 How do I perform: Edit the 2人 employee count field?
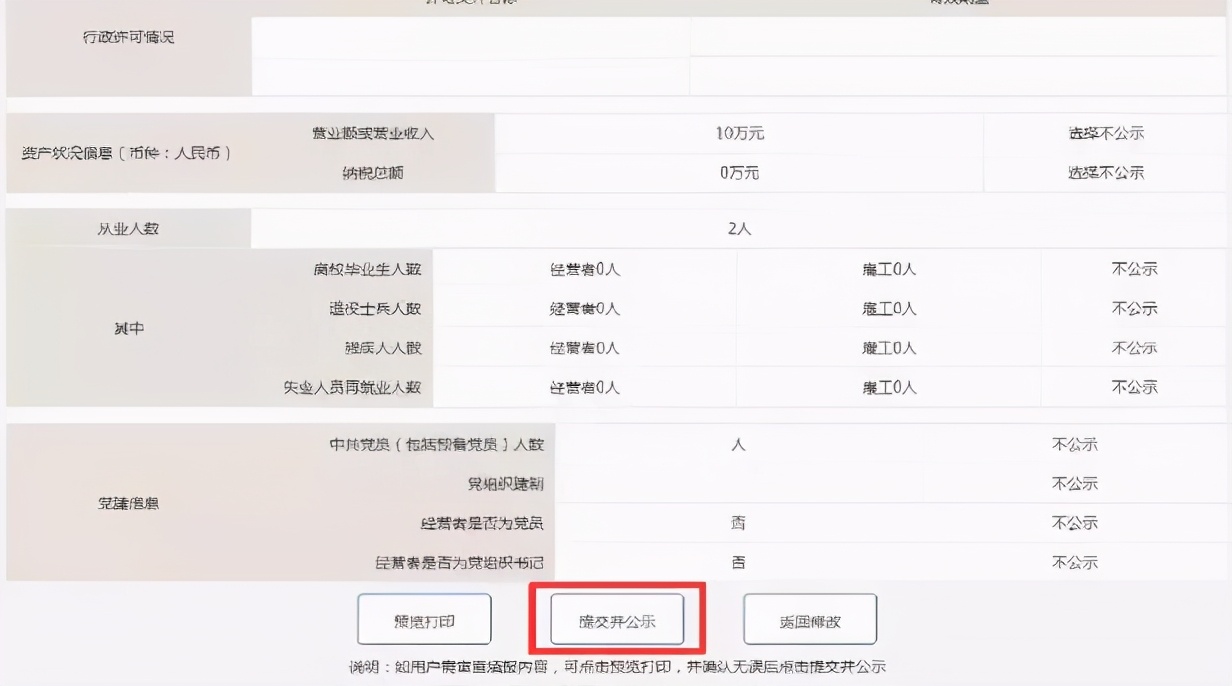[x=739, y=228]
